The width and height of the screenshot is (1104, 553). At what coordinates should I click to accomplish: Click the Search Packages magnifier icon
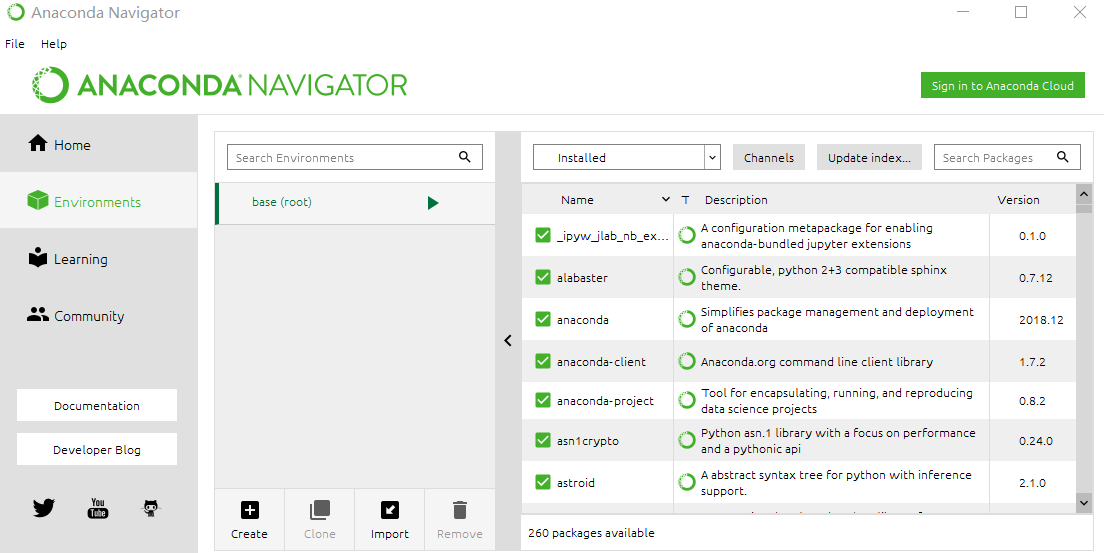click(x=1063, y=156)
